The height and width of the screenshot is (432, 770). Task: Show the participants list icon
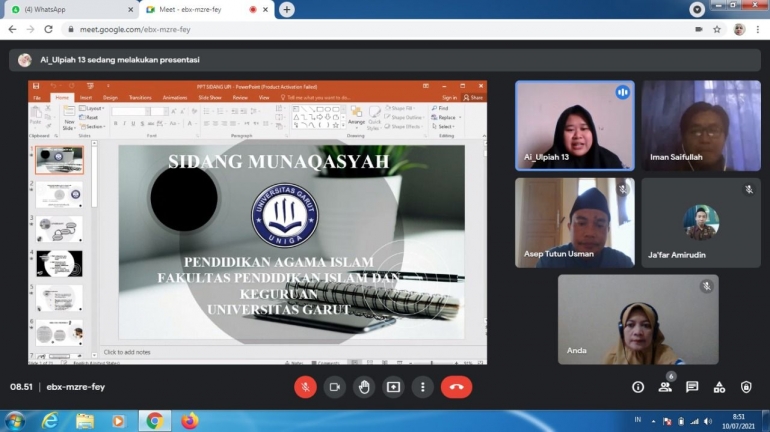point(665,387)
